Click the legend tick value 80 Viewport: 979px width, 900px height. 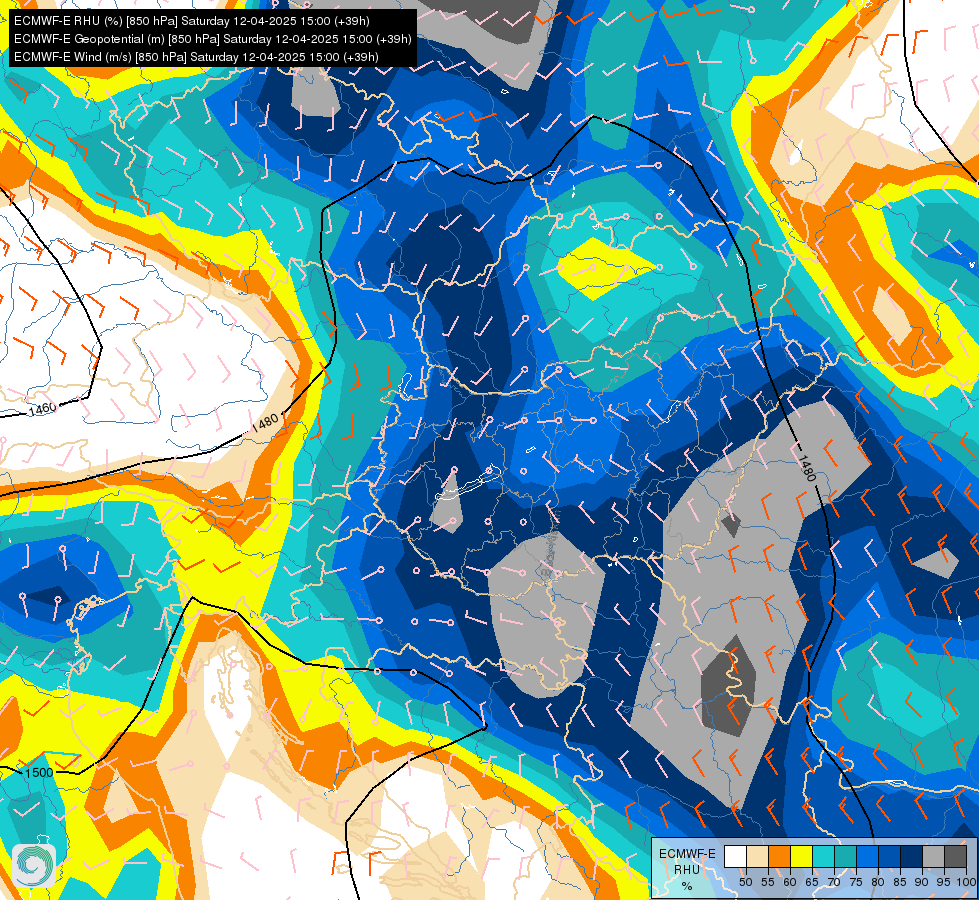(x=878, y=882)
